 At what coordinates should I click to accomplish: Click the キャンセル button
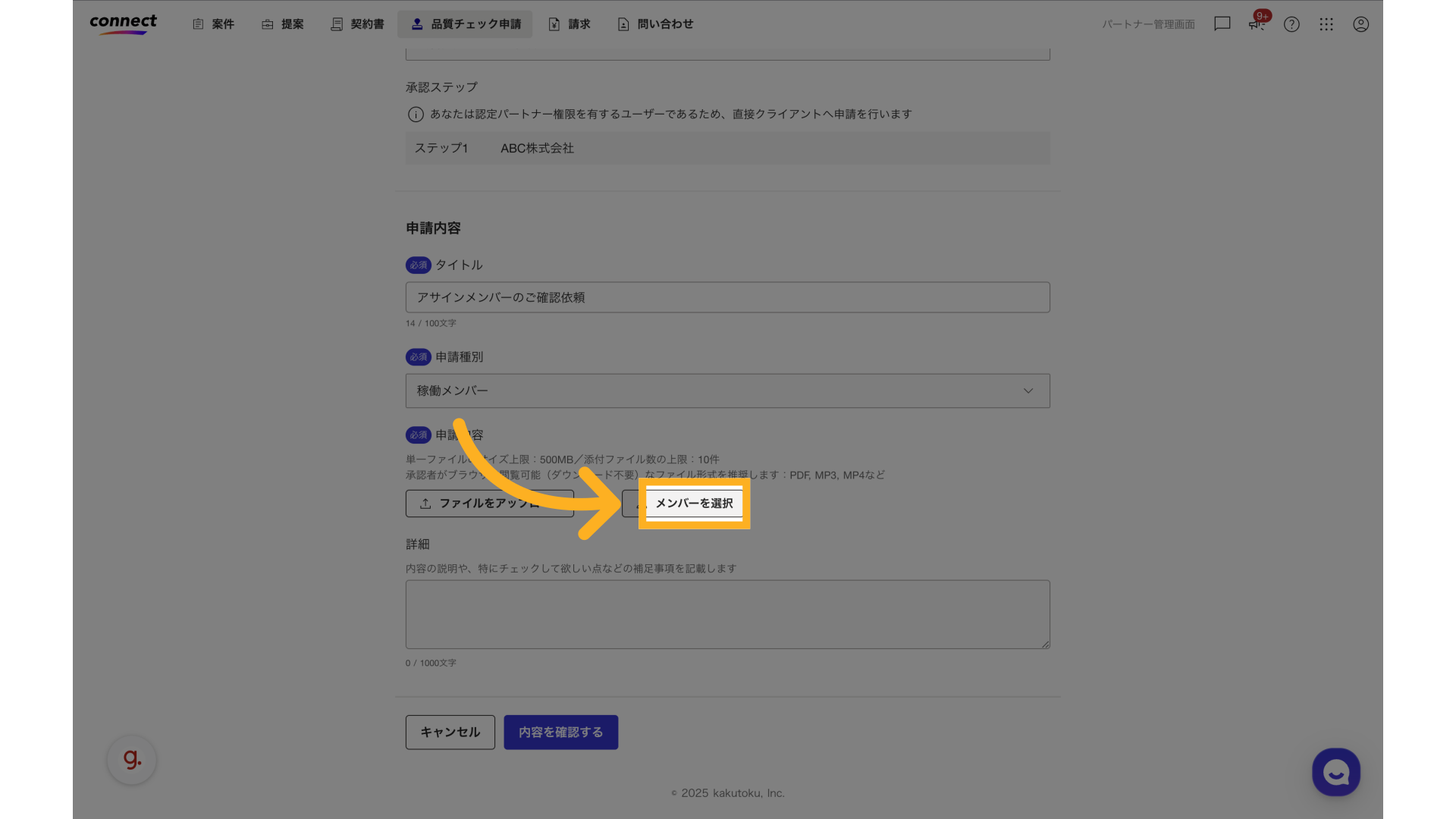(x=450, y=732)
